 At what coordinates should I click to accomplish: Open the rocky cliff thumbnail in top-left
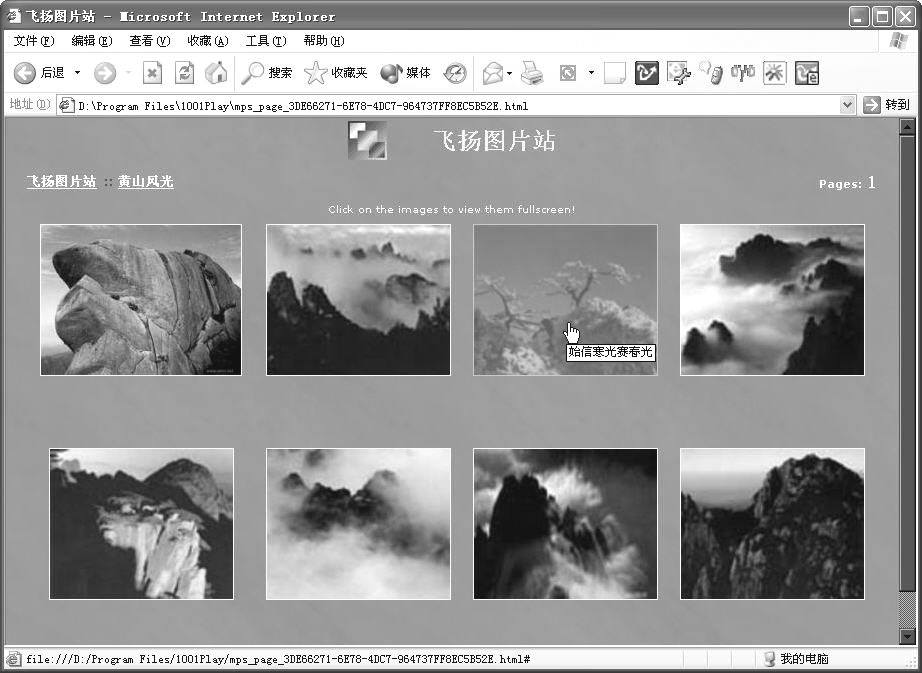141,300
